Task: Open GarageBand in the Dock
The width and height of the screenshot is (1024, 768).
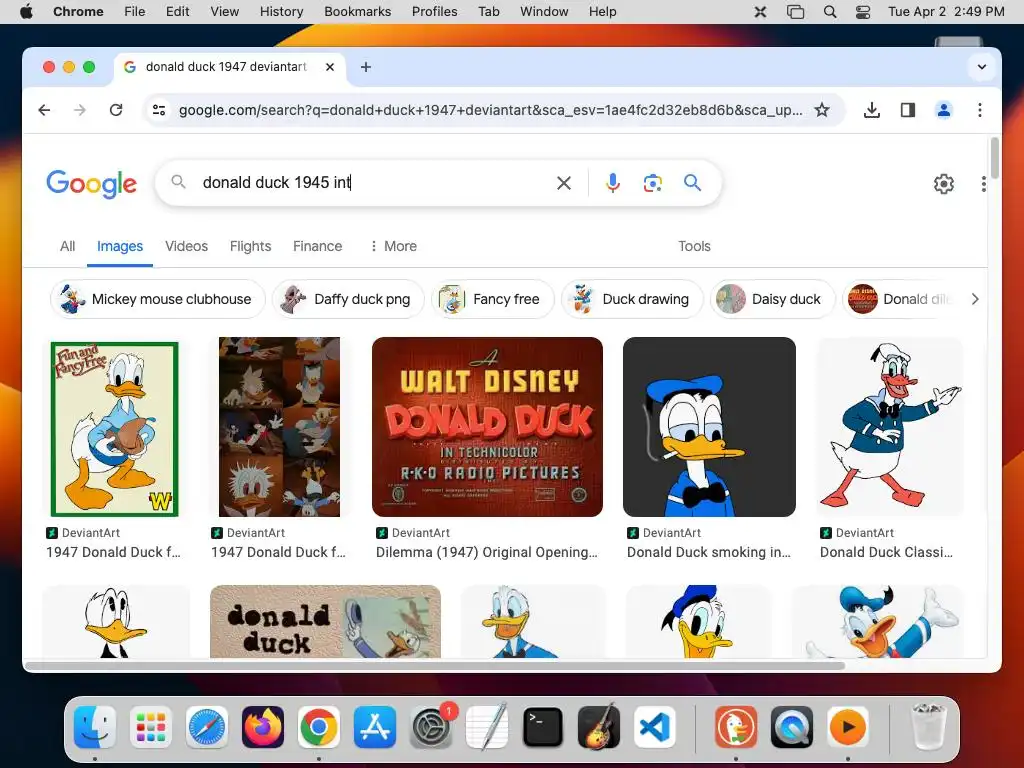Action: (x=599, y=726)
